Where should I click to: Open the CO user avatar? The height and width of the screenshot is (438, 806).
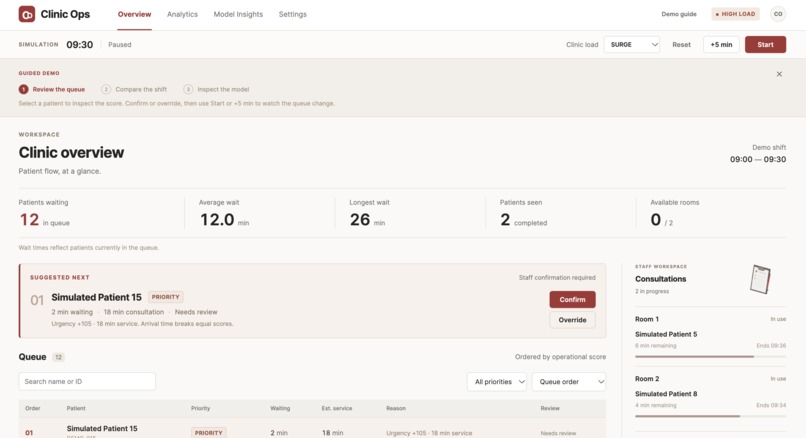pyautogui.click(x=778, y=14)
